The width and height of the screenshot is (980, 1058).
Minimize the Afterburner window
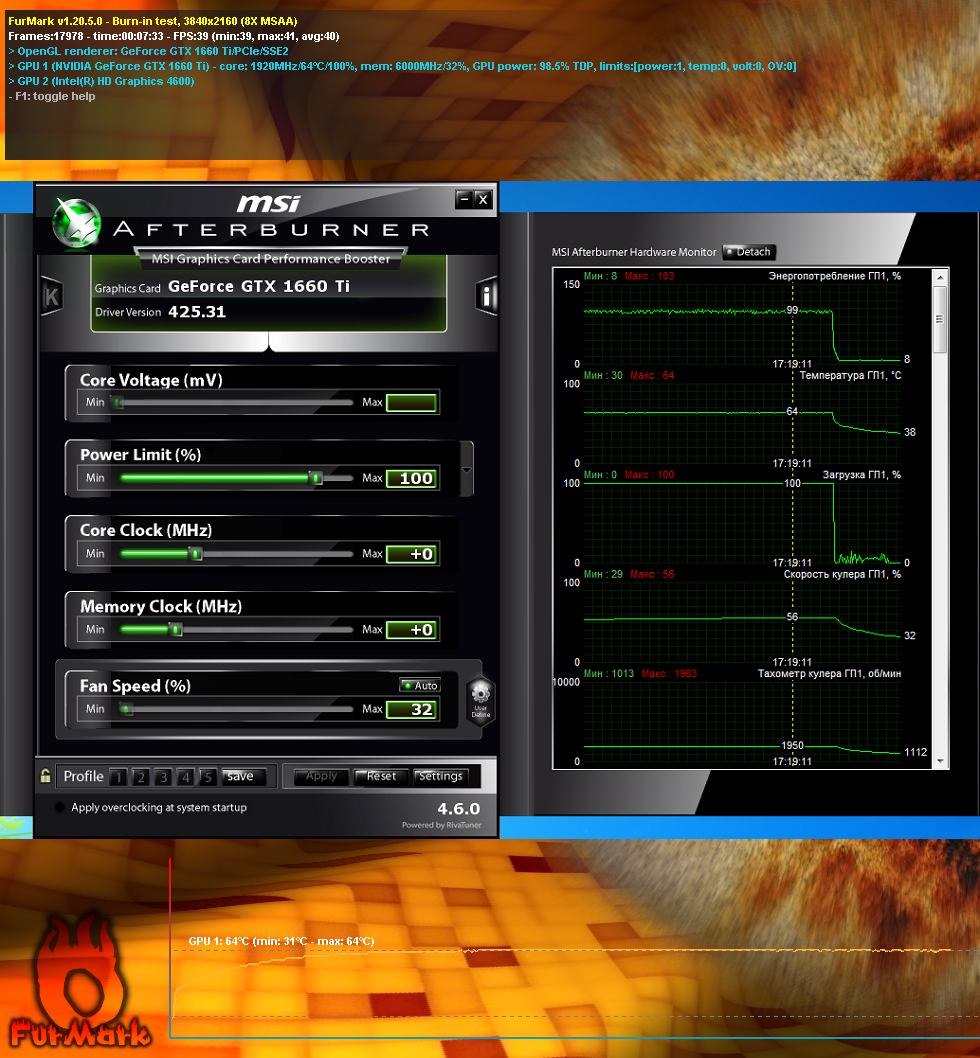point(464,199)
